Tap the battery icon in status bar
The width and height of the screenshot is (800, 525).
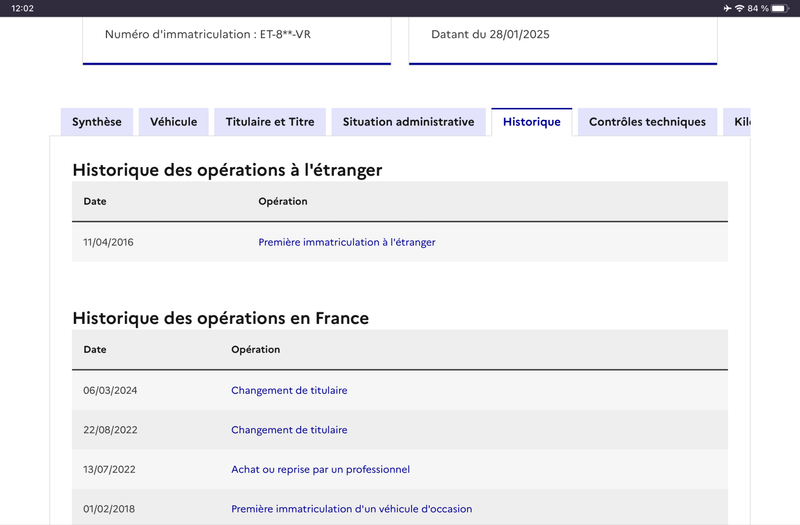780,8
